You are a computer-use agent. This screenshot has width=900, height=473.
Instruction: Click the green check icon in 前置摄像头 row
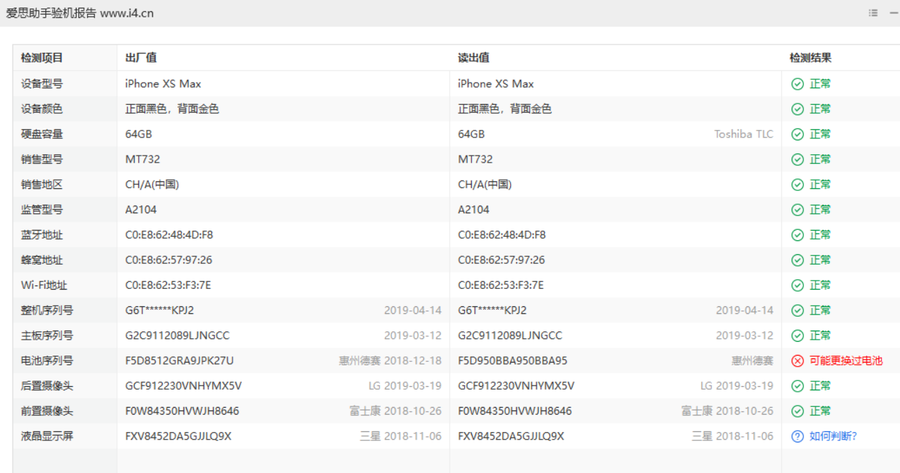click(797, 411)
